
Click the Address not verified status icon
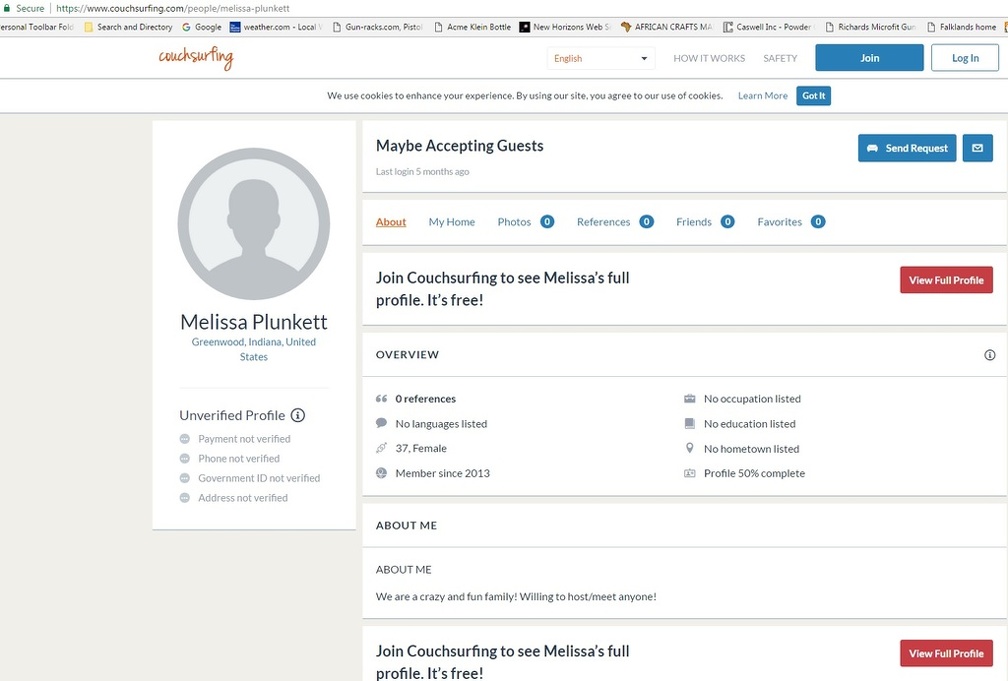[x=184, y=498]
